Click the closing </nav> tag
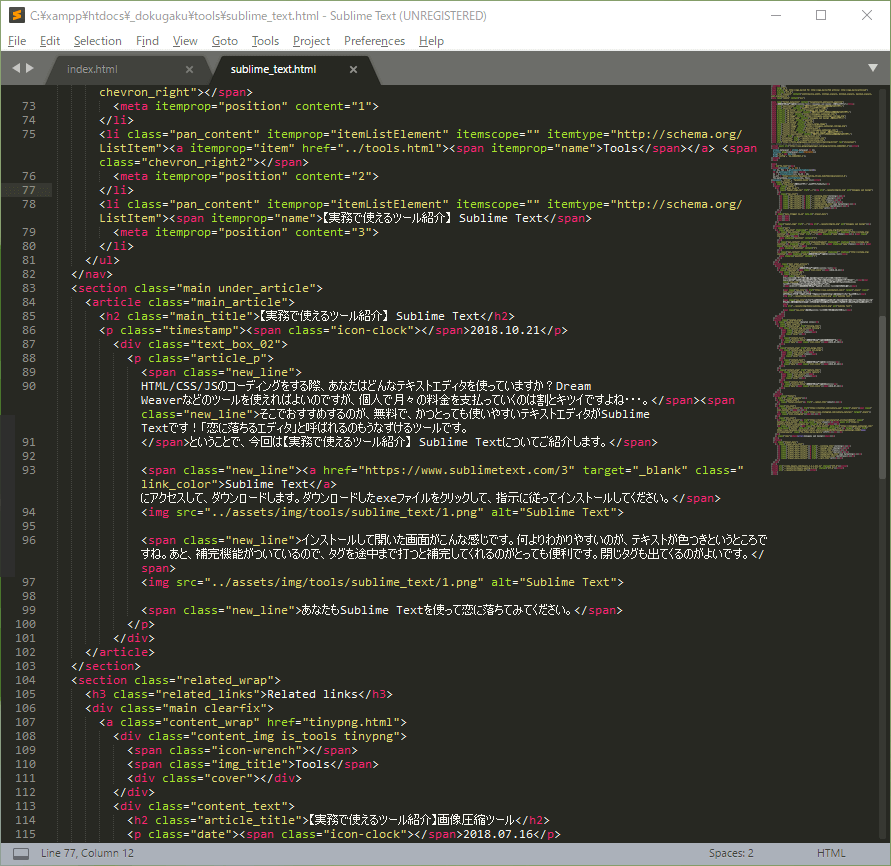This screenshot has width=891, height=866. tap(92, 274)
